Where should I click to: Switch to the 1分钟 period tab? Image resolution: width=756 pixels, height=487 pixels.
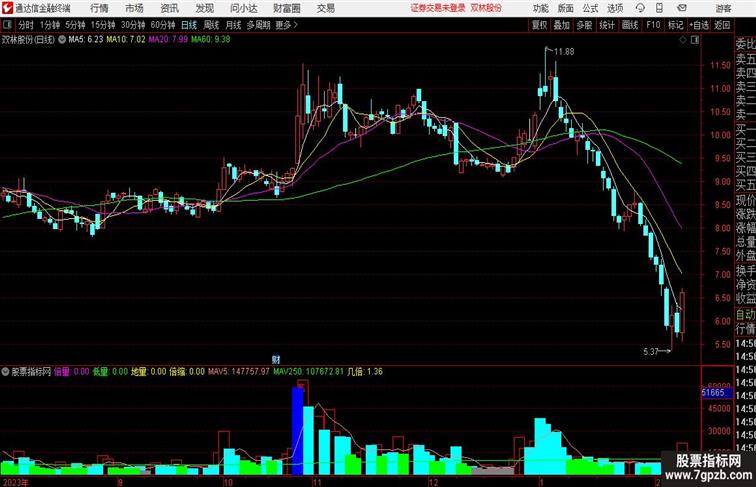click(50, 25)
